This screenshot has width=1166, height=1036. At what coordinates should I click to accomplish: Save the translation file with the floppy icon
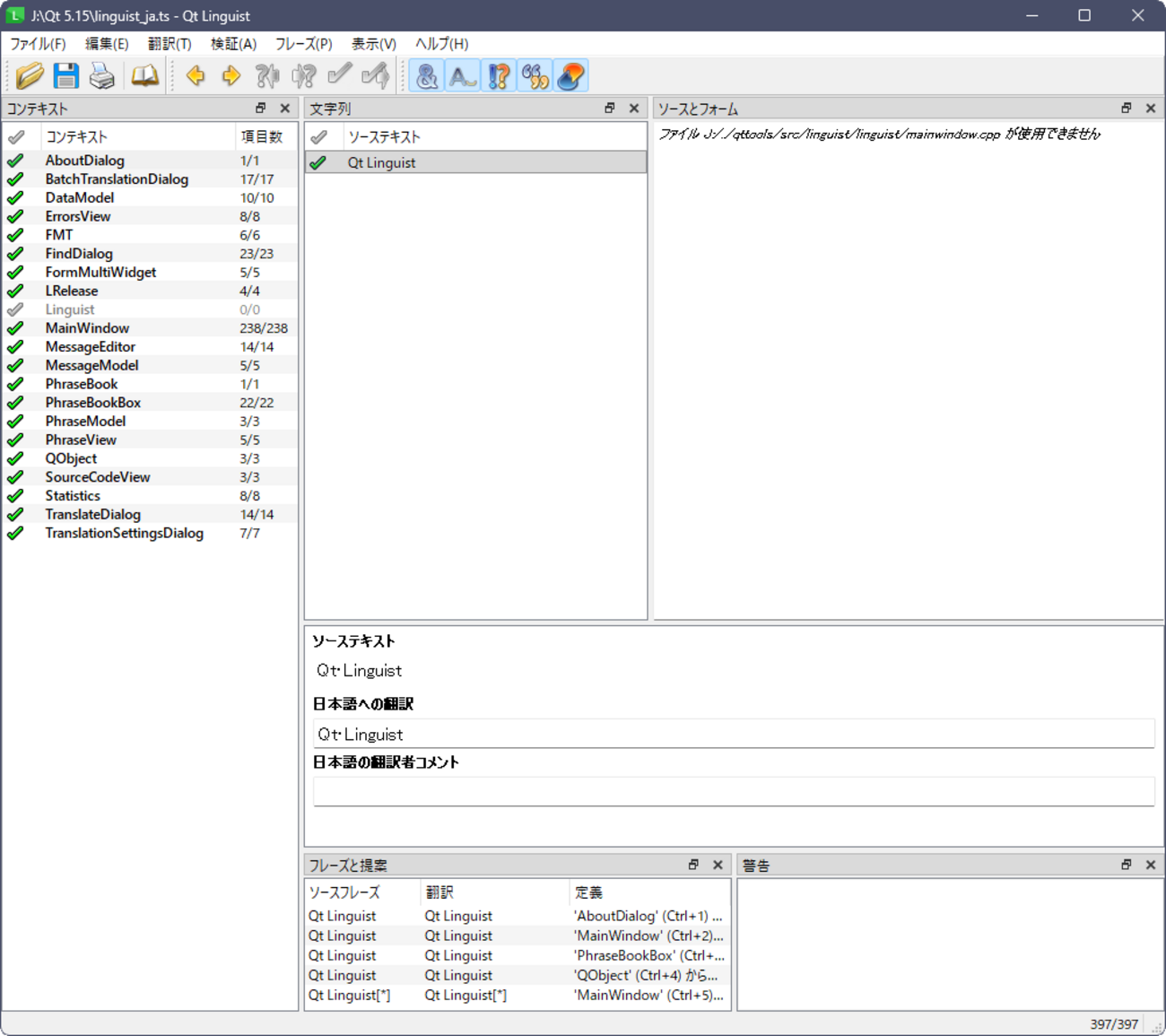pos(65,76)
